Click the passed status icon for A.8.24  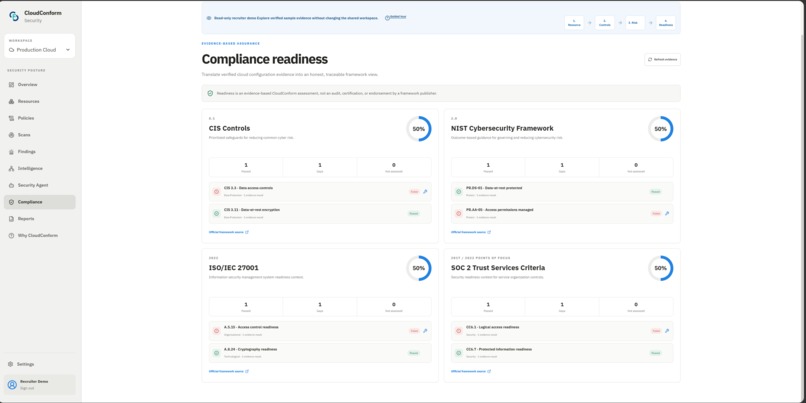click(216, 353)
